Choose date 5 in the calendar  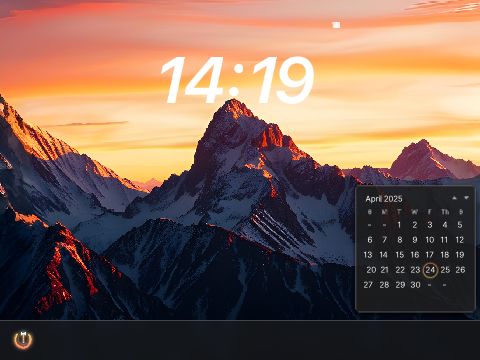(x=460, y=225)
